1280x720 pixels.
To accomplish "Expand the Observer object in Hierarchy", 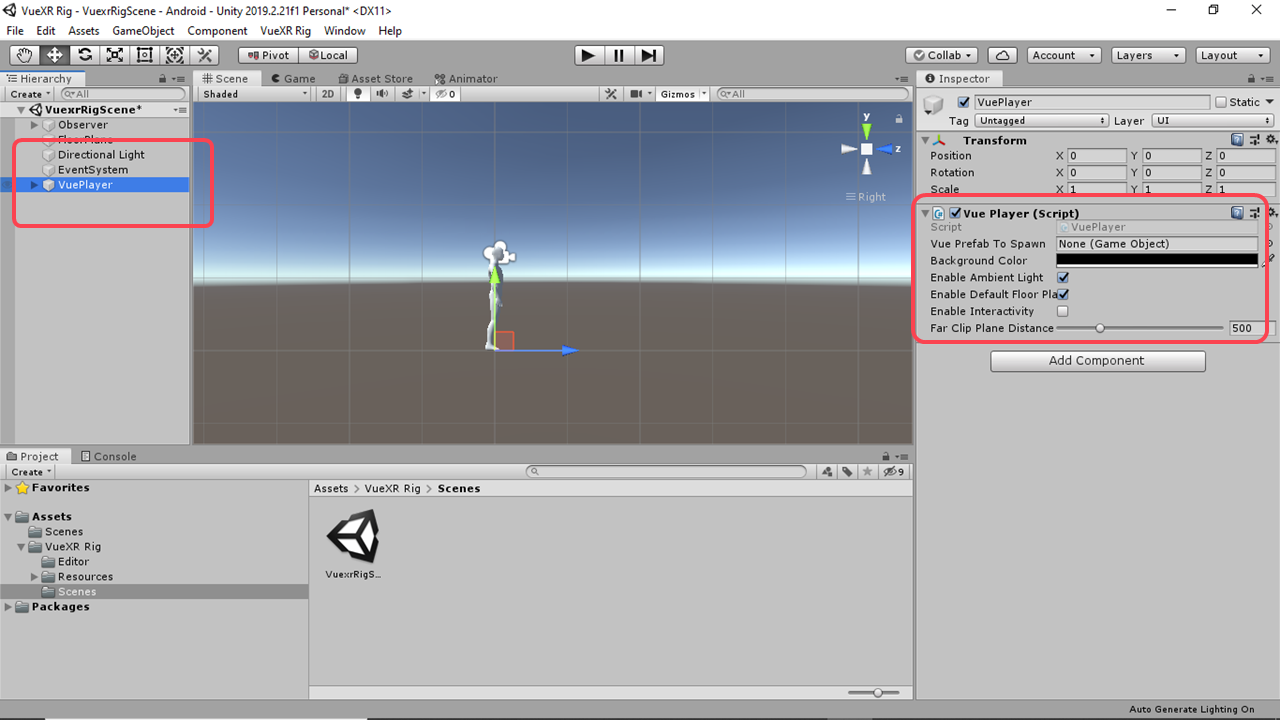I will pyautogui.click(x=35, y=125).
